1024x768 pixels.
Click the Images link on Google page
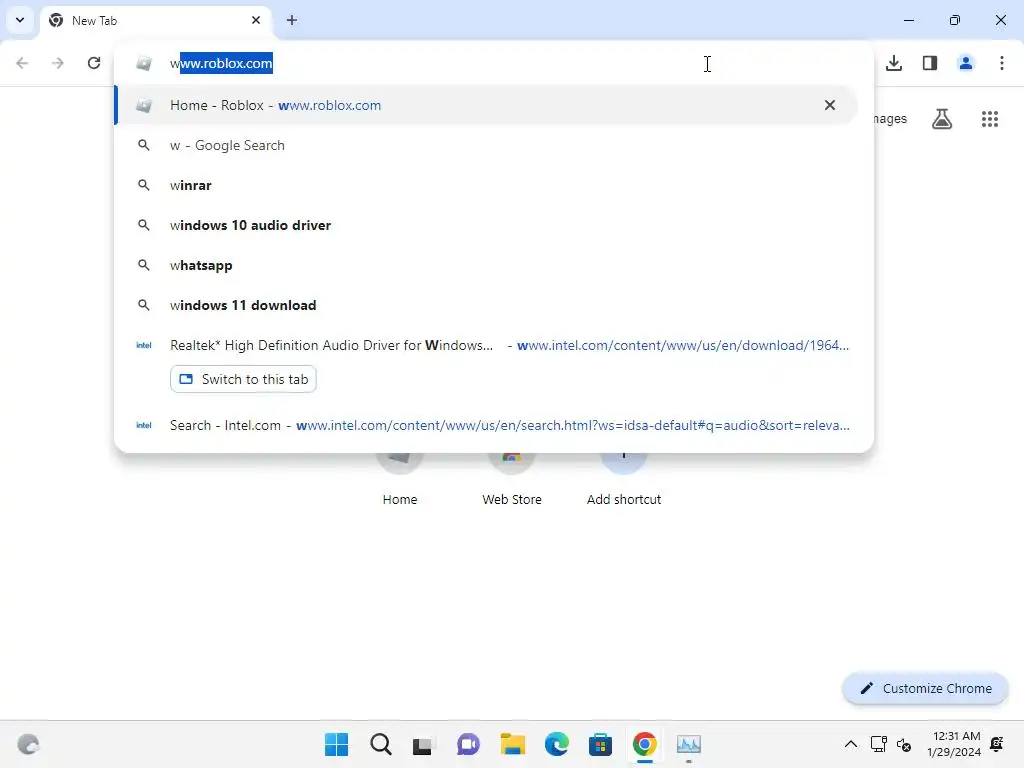click(x=891, y=119)
